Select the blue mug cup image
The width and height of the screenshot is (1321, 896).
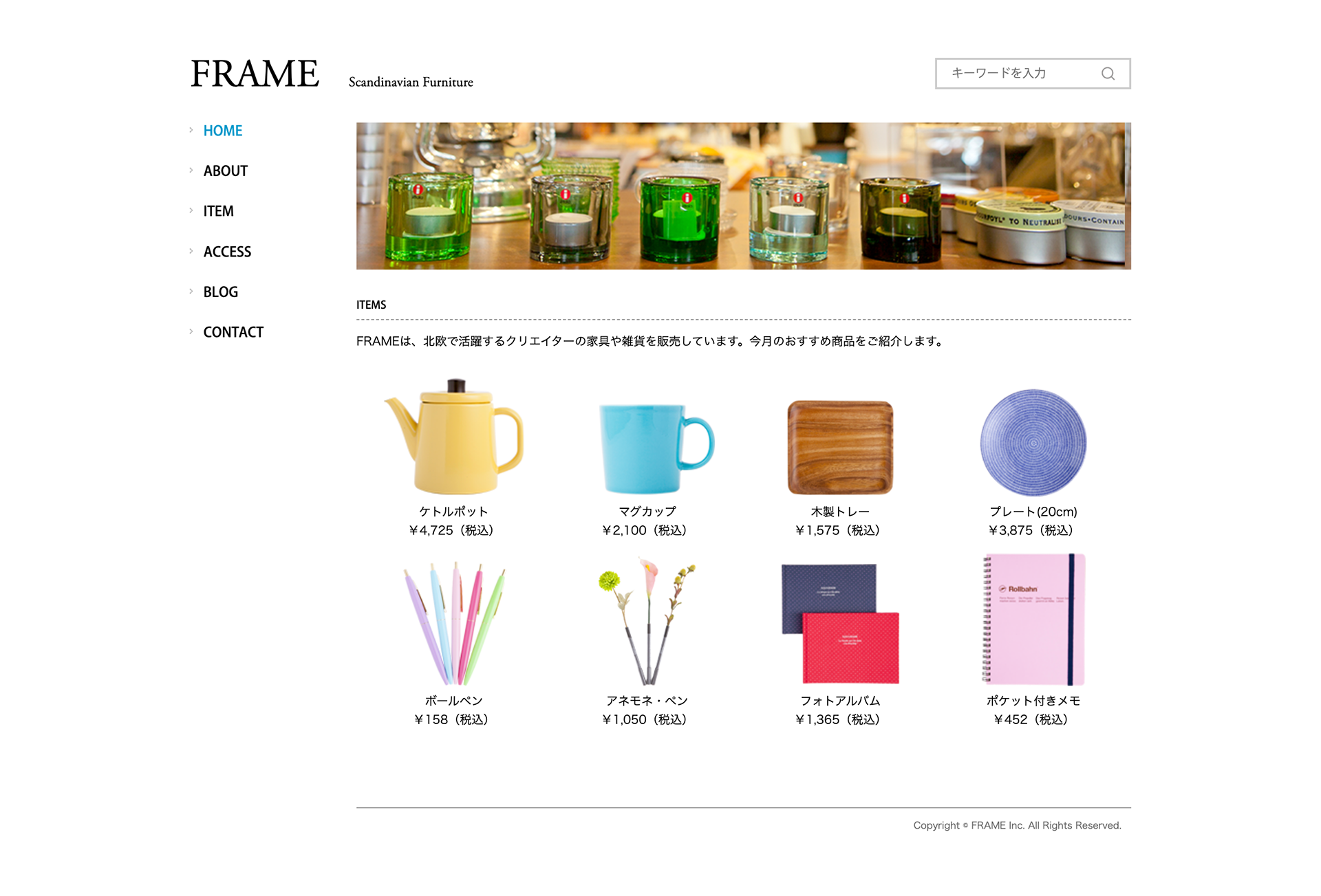[654, 447]
